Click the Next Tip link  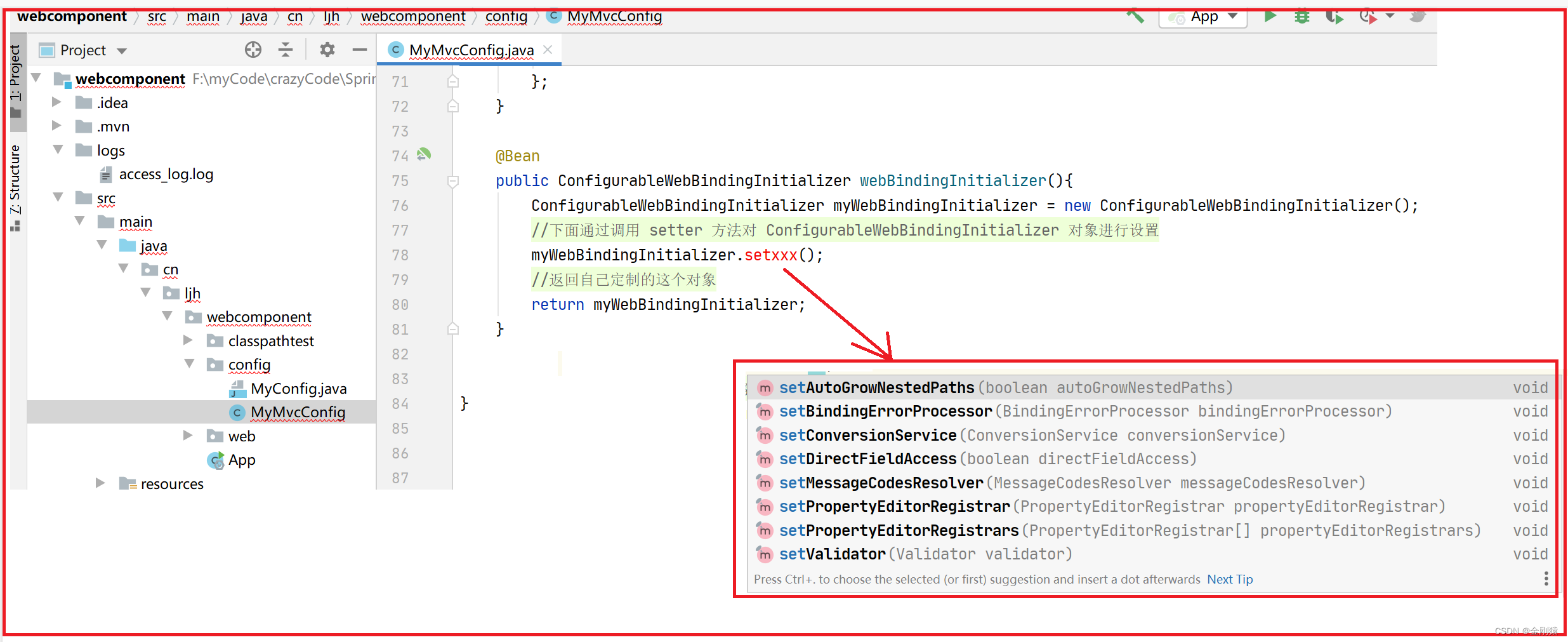(1230, 579)
